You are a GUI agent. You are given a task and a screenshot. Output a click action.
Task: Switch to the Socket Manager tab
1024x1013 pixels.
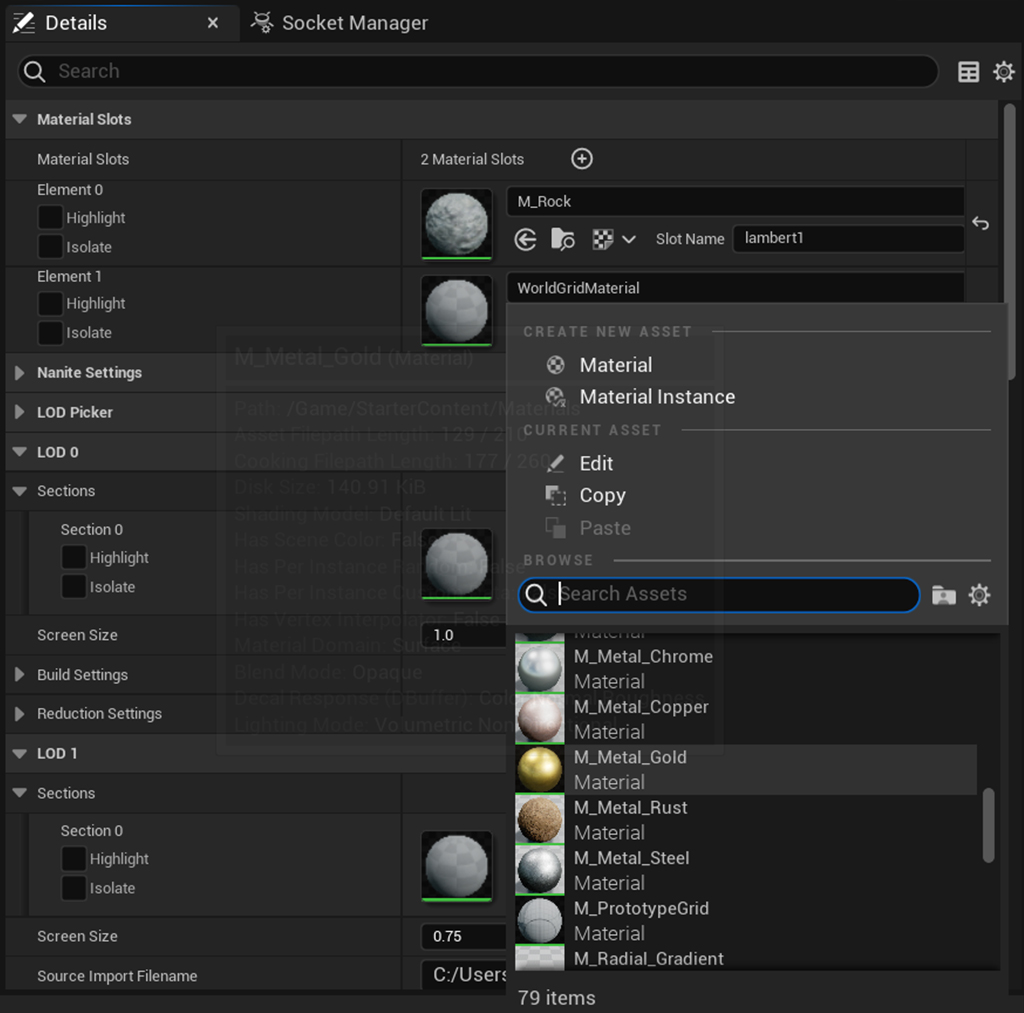340,23
